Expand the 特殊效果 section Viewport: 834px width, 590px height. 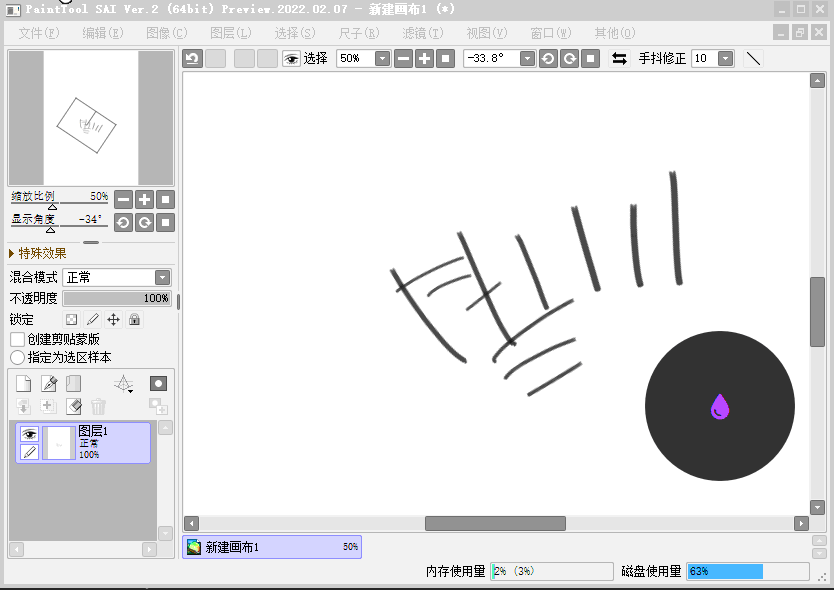tap(37, 253)
